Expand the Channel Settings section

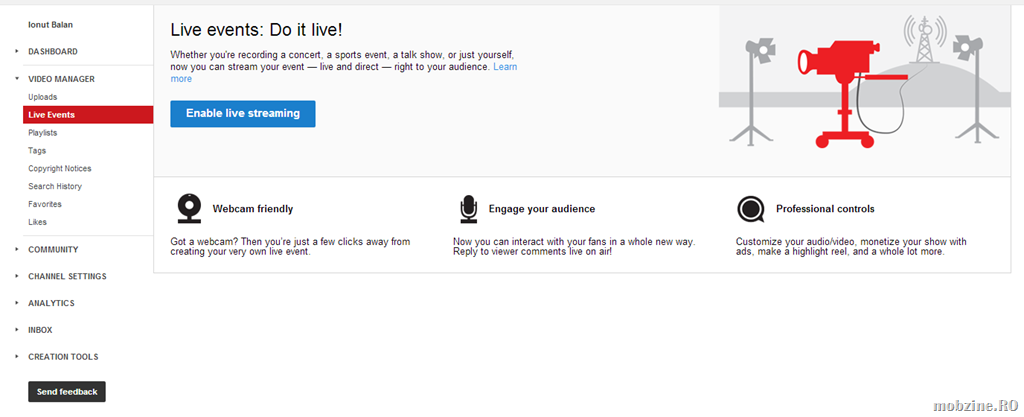(17, 277)
